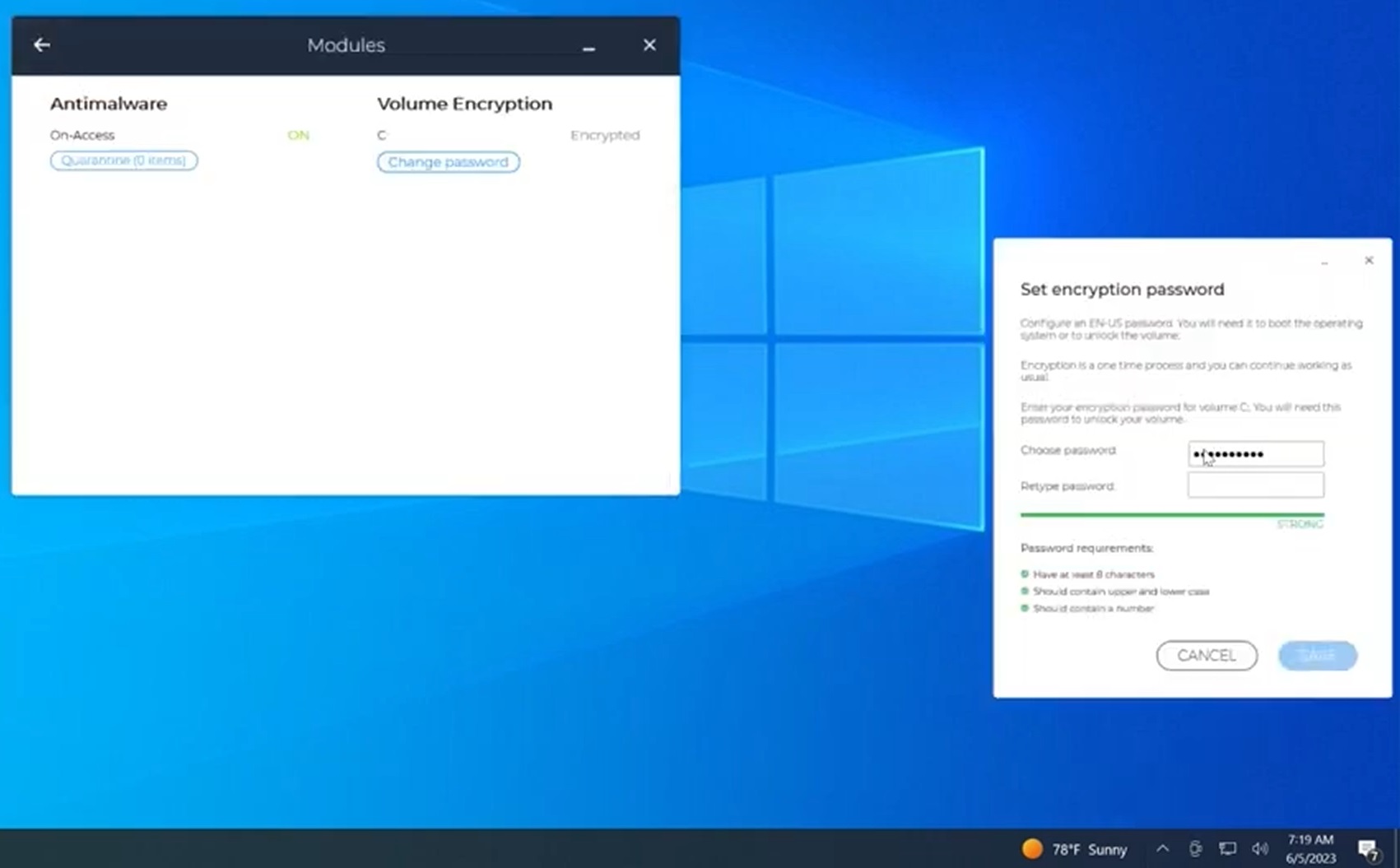The height and width of the screenshot is (868, 1400).
Task: Click the Set encryption password title
Action: click(x=1123, y=290)
